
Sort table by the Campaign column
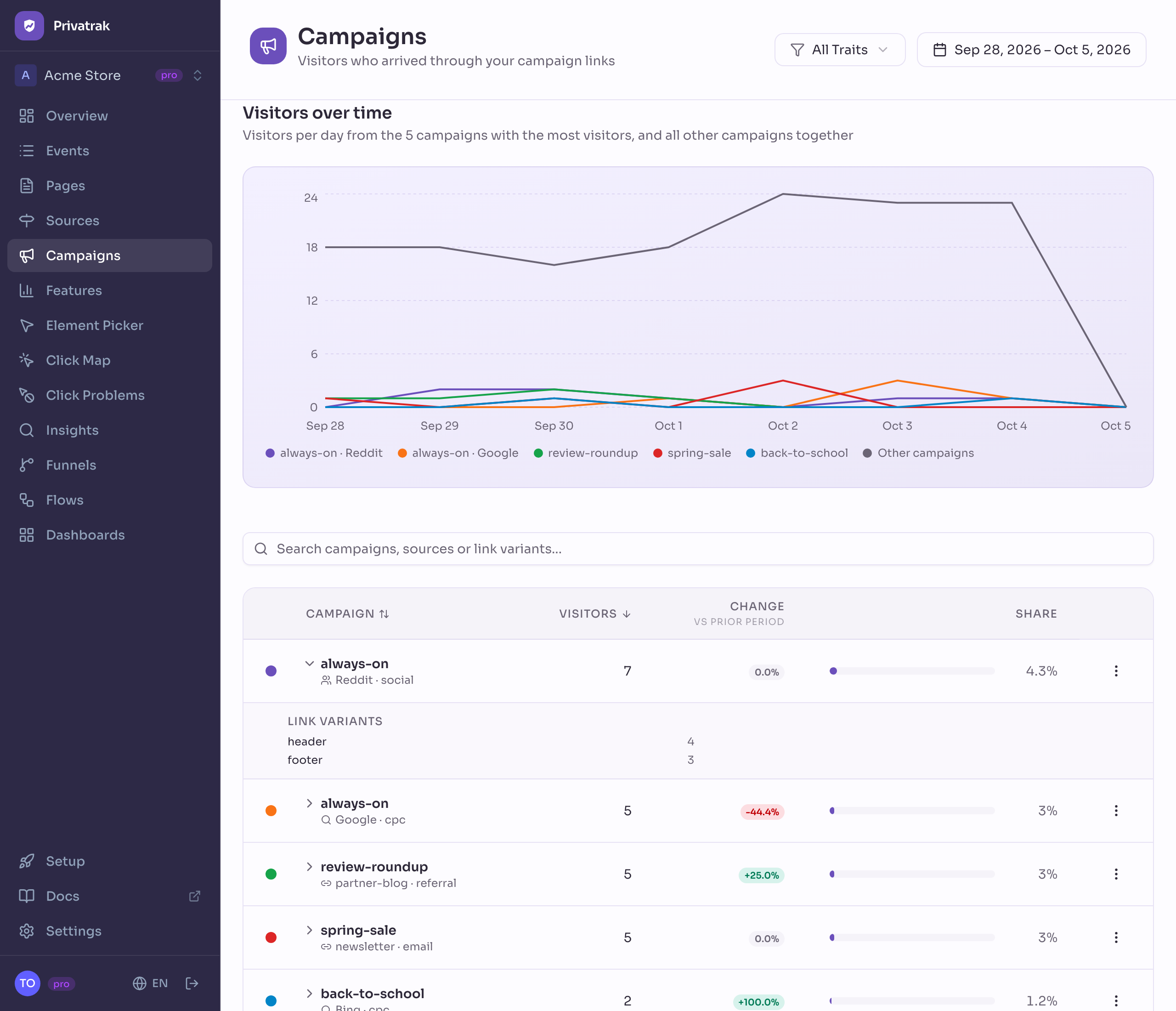(347, 613)
